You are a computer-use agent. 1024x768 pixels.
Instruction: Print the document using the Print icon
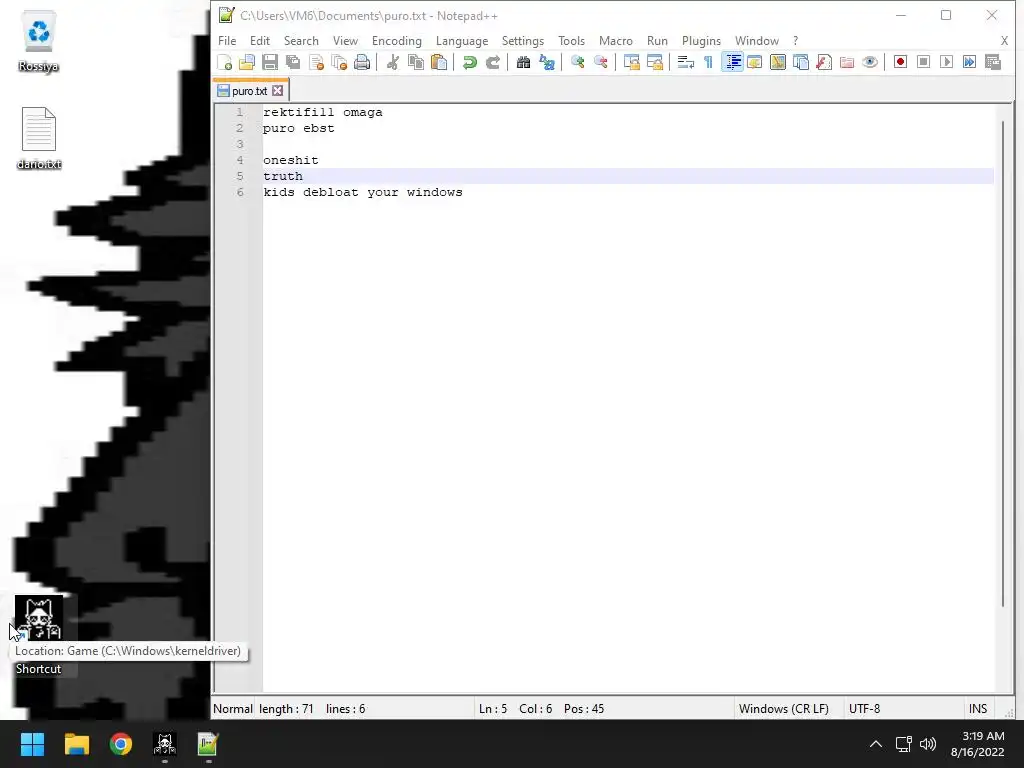point(362,62)
